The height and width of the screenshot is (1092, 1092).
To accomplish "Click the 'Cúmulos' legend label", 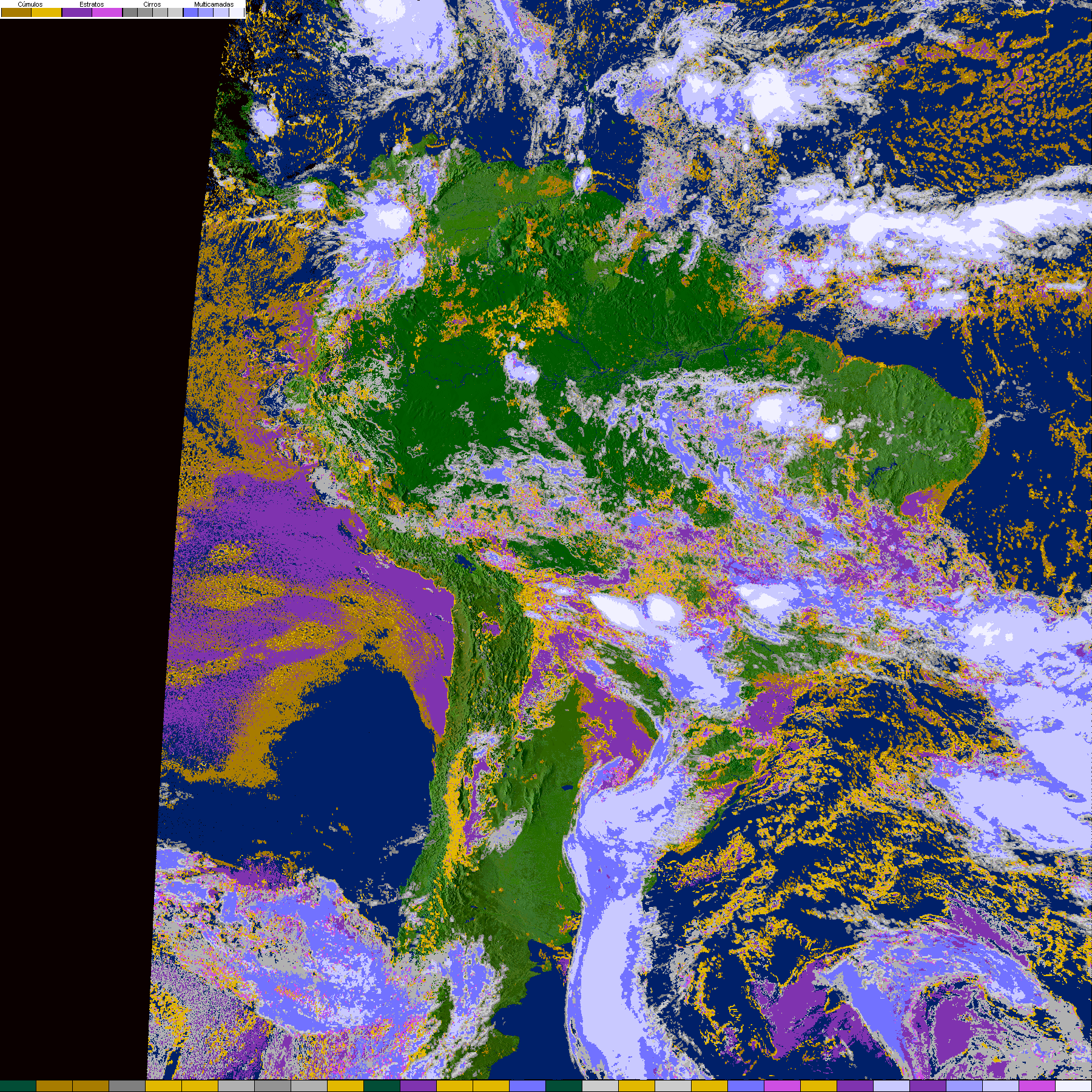I will (x=30, y=4).
